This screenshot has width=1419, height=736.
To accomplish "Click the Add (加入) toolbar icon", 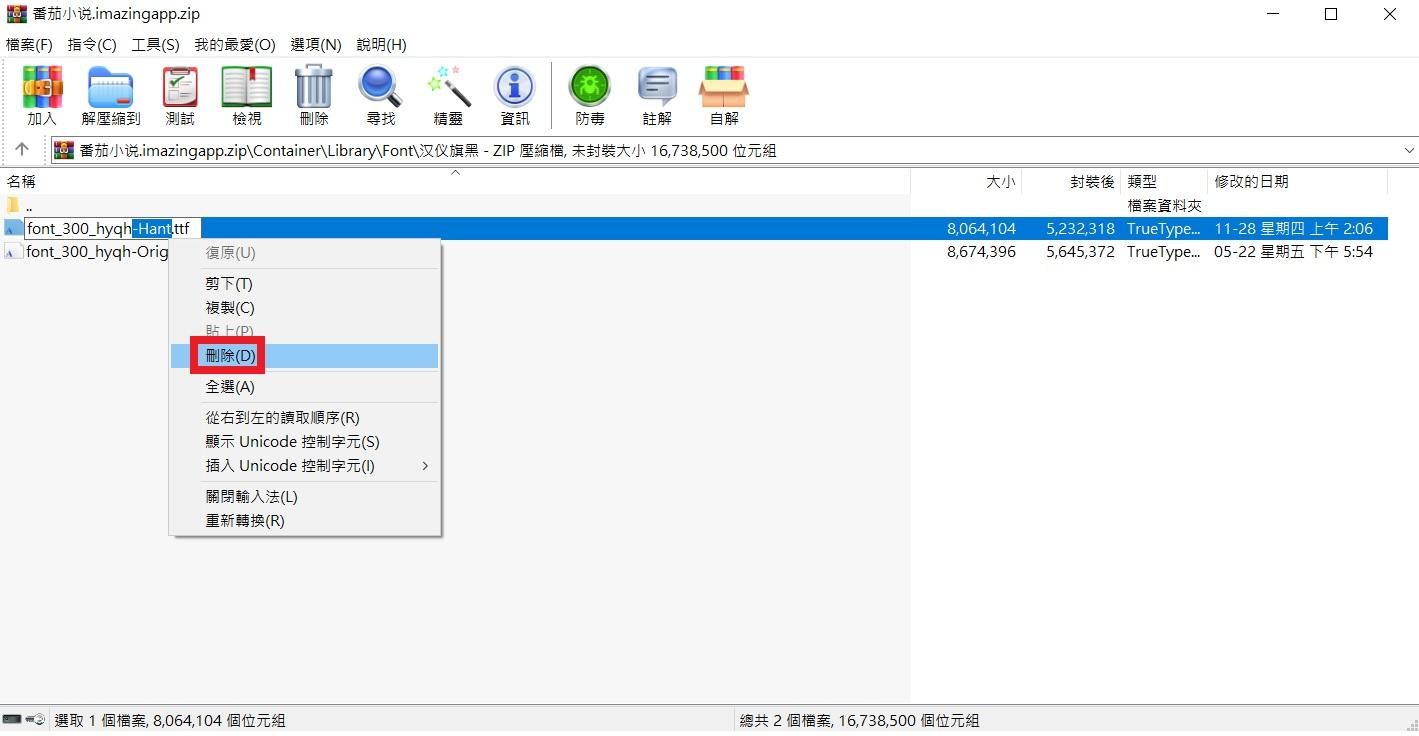I will 42,96.
